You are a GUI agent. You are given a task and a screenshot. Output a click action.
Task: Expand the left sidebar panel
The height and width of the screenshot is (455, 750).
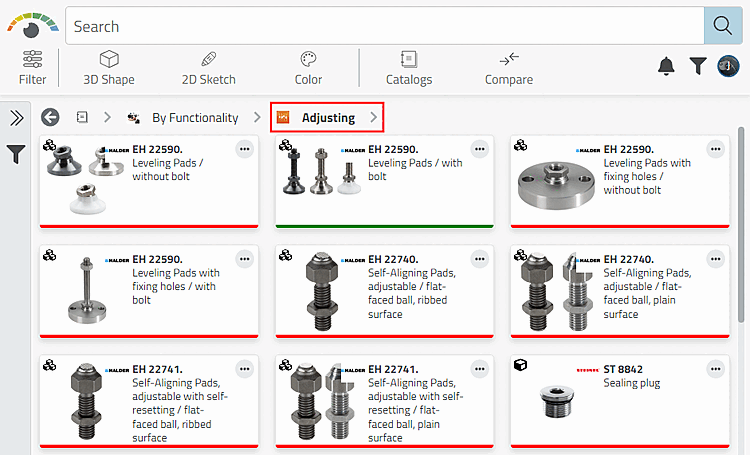(16, 118)
